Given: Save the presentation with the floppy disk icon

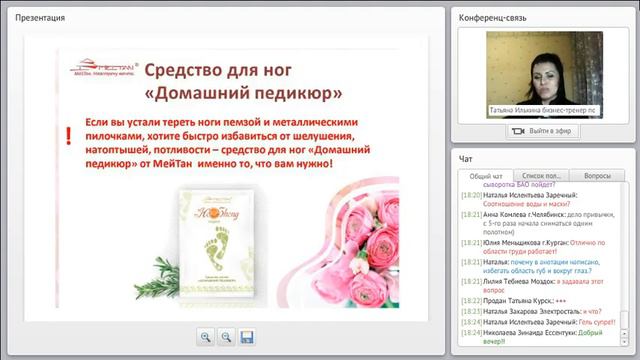Looking at the screenshot, I should pos(247,337).
